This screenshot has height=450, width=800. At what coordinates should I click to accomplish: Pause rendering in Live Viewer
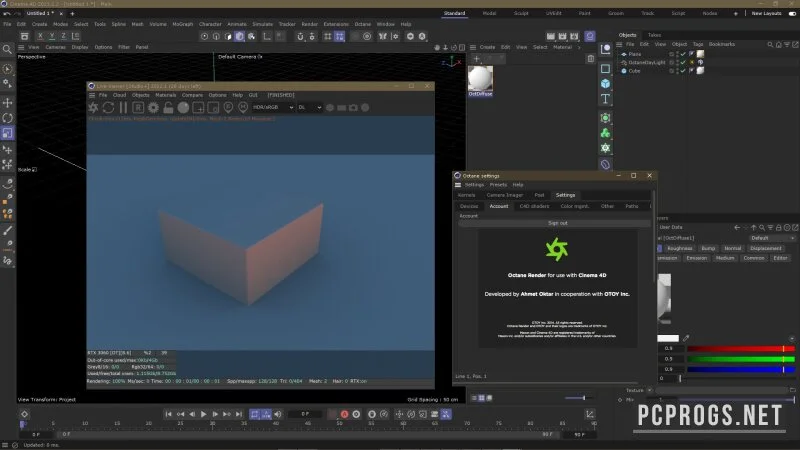tap(123, 108)
